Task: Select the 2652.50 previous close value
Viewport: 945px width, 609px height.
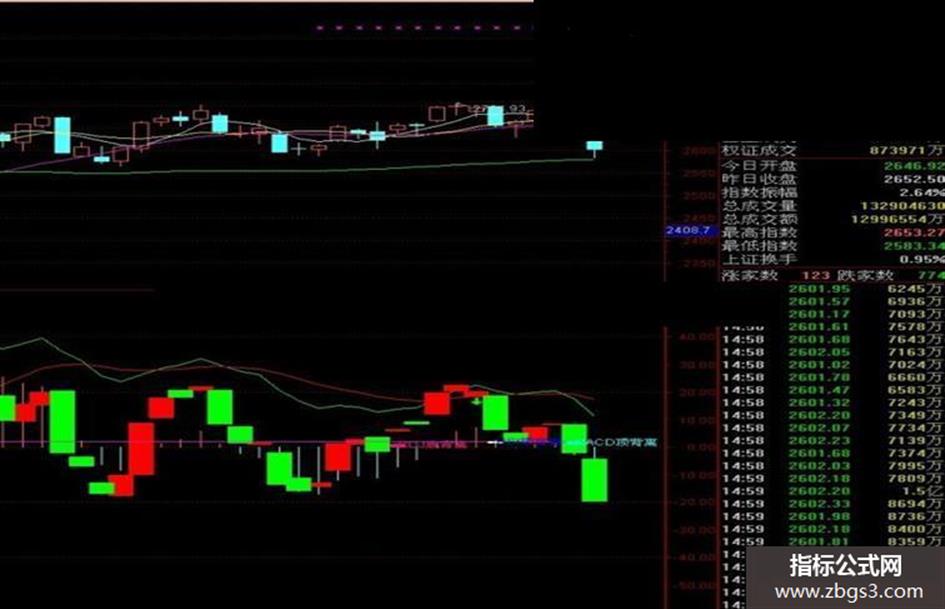Action: point(914,180)
